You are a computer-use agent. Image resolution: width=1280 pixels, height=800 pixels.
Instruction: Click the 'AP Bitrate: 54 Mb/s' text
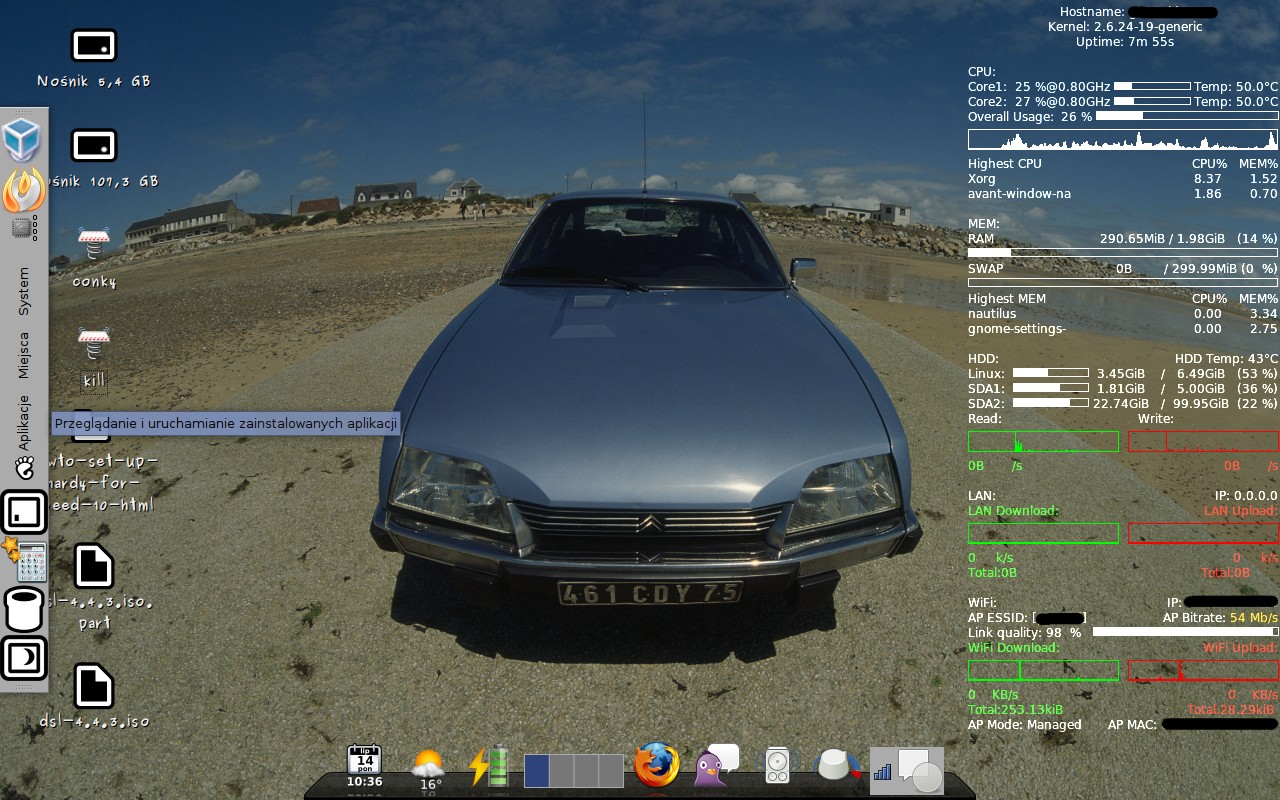[1220, 618]
